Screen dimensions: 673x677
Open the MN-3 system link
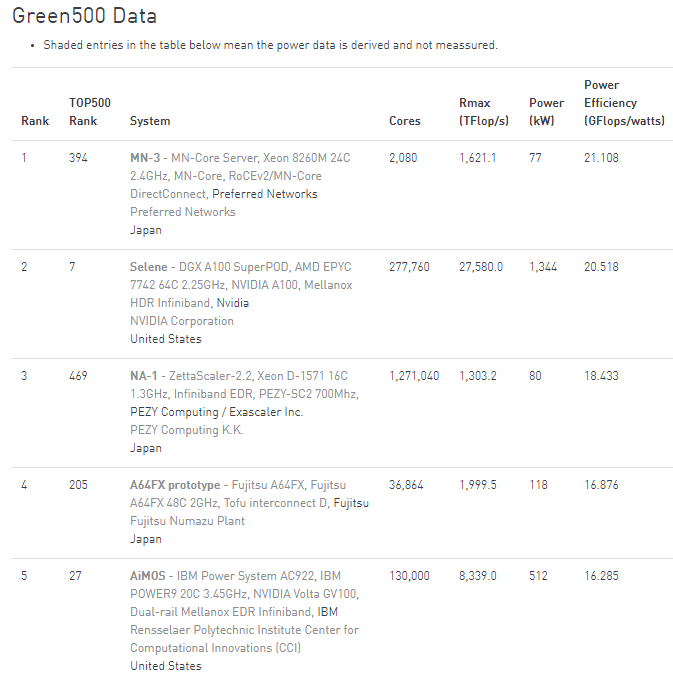tap(146, 158)
